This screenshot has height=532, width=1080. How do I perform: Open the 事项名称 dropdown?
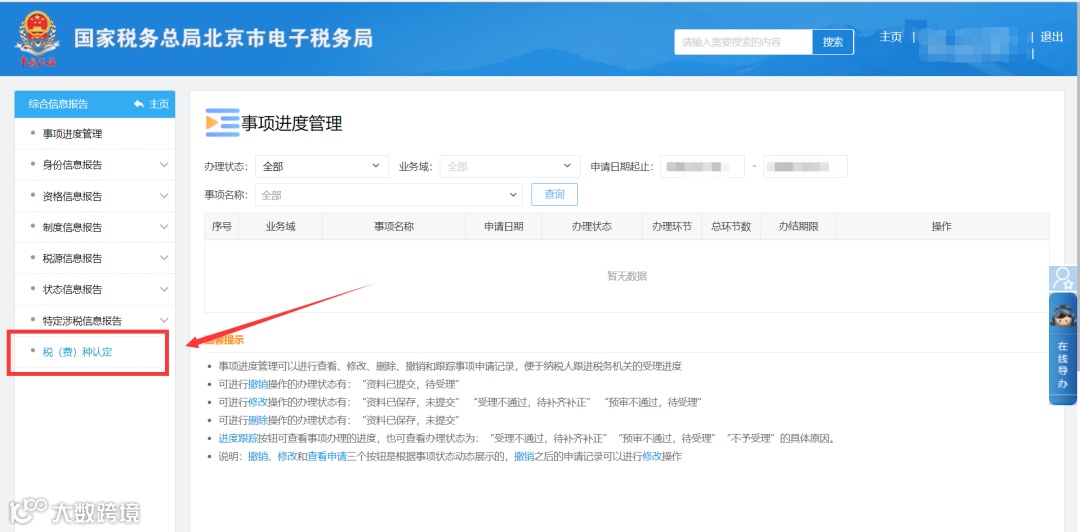[x=389, y=195]
